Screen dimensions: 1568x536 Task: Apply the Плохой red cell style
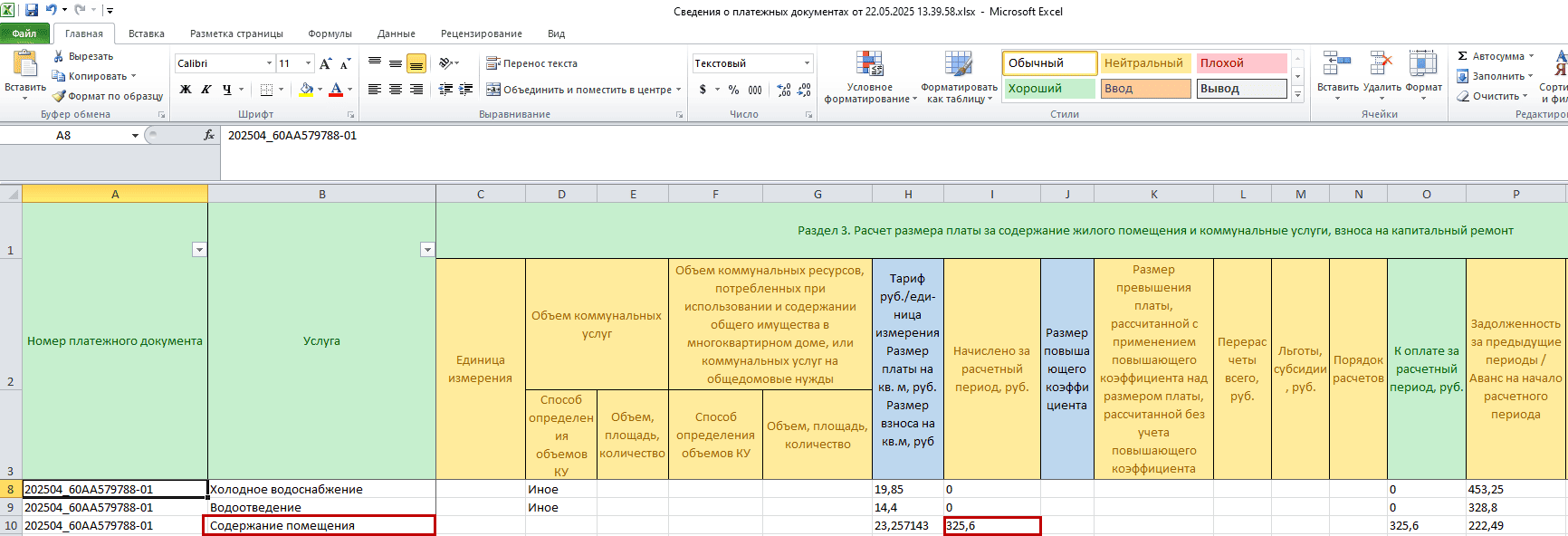[1240, 63]
